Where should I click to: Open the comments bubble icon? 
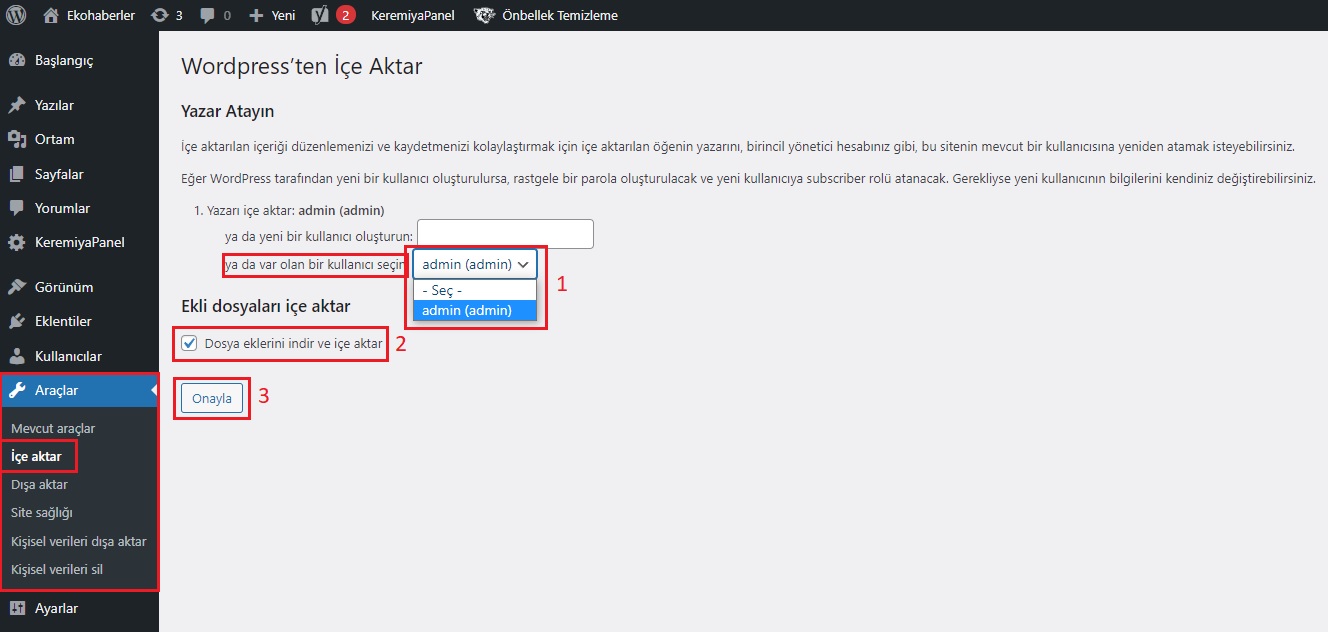pyautogui.click(x=207, y=15)
